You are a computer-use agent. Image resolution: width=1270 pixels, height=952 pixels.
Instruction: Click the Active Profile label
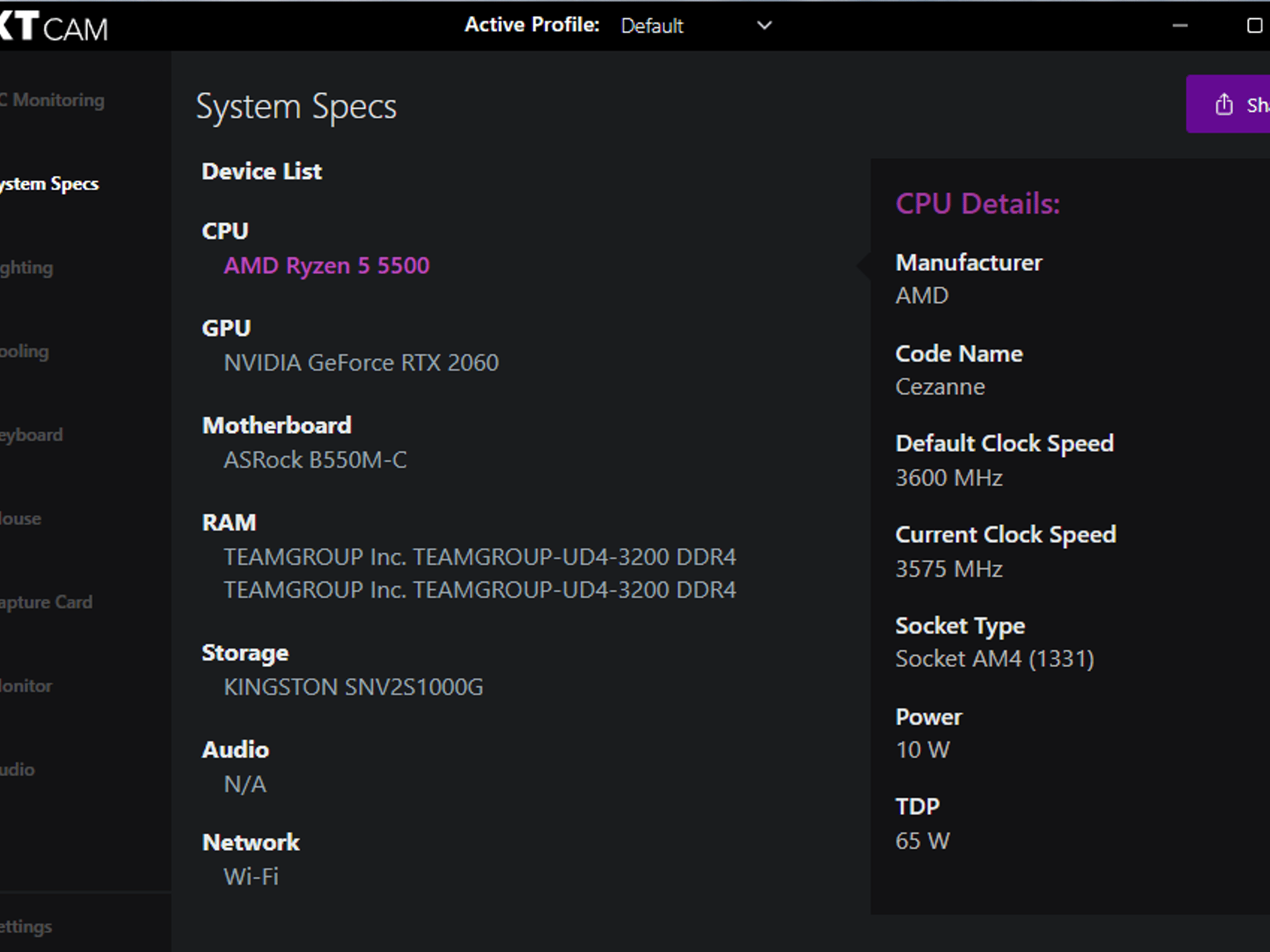[x=532, y=25]
